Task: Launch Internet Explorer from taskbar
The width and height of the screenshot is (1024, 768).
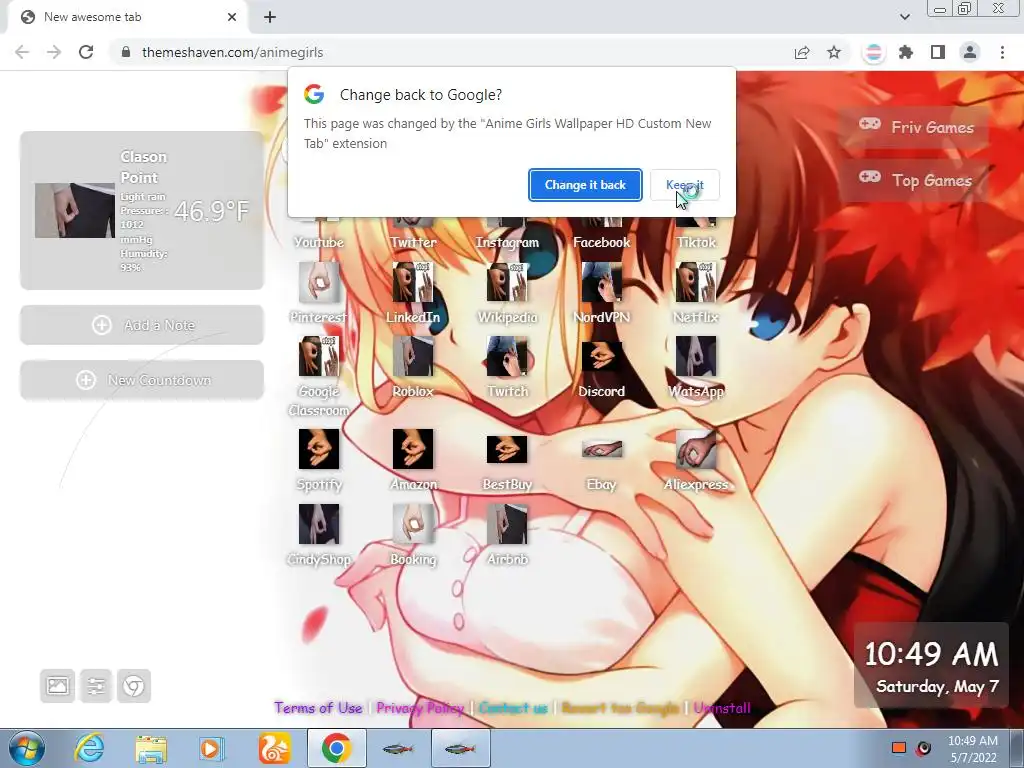Action: 89,748
